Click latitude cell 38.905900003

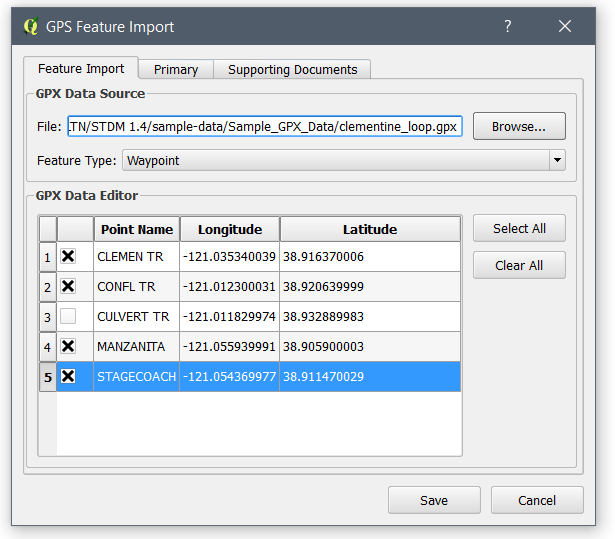370,346
